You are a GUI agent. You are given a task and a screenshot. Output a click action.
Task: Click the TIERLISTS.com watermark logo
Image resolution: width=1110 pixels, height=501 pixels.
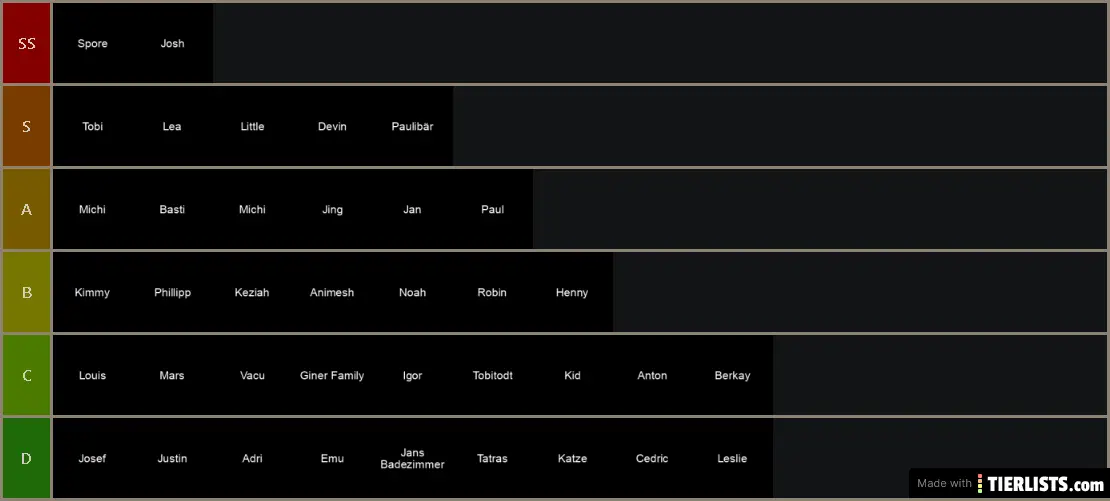tap(1041, 484)
